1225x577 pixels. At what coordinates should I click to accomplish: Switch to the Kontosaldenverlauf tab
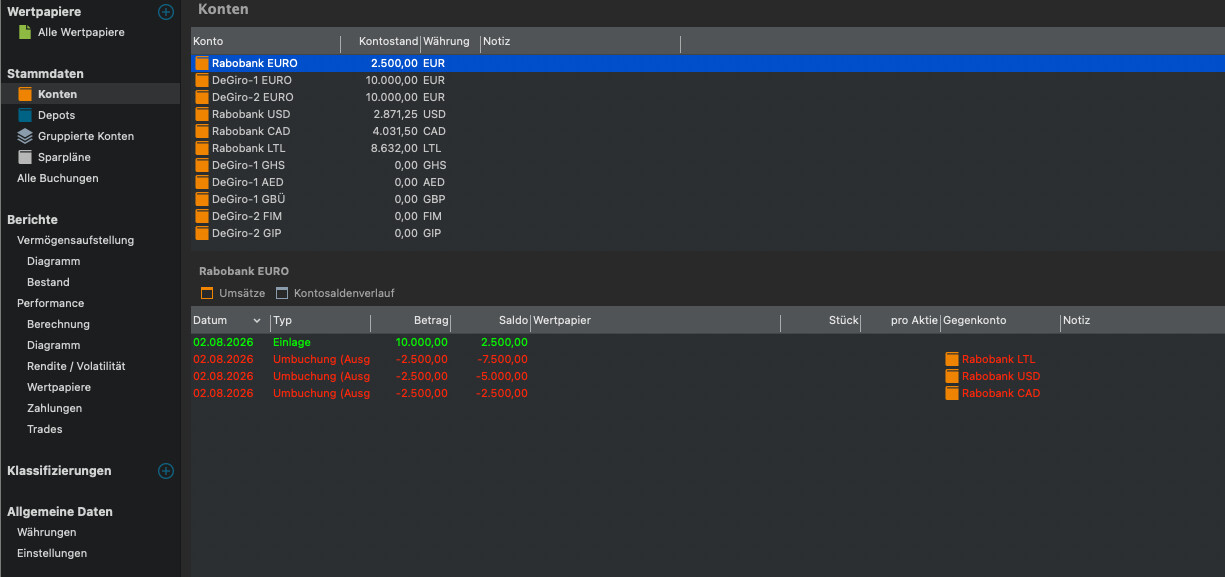tap(335, 293)
